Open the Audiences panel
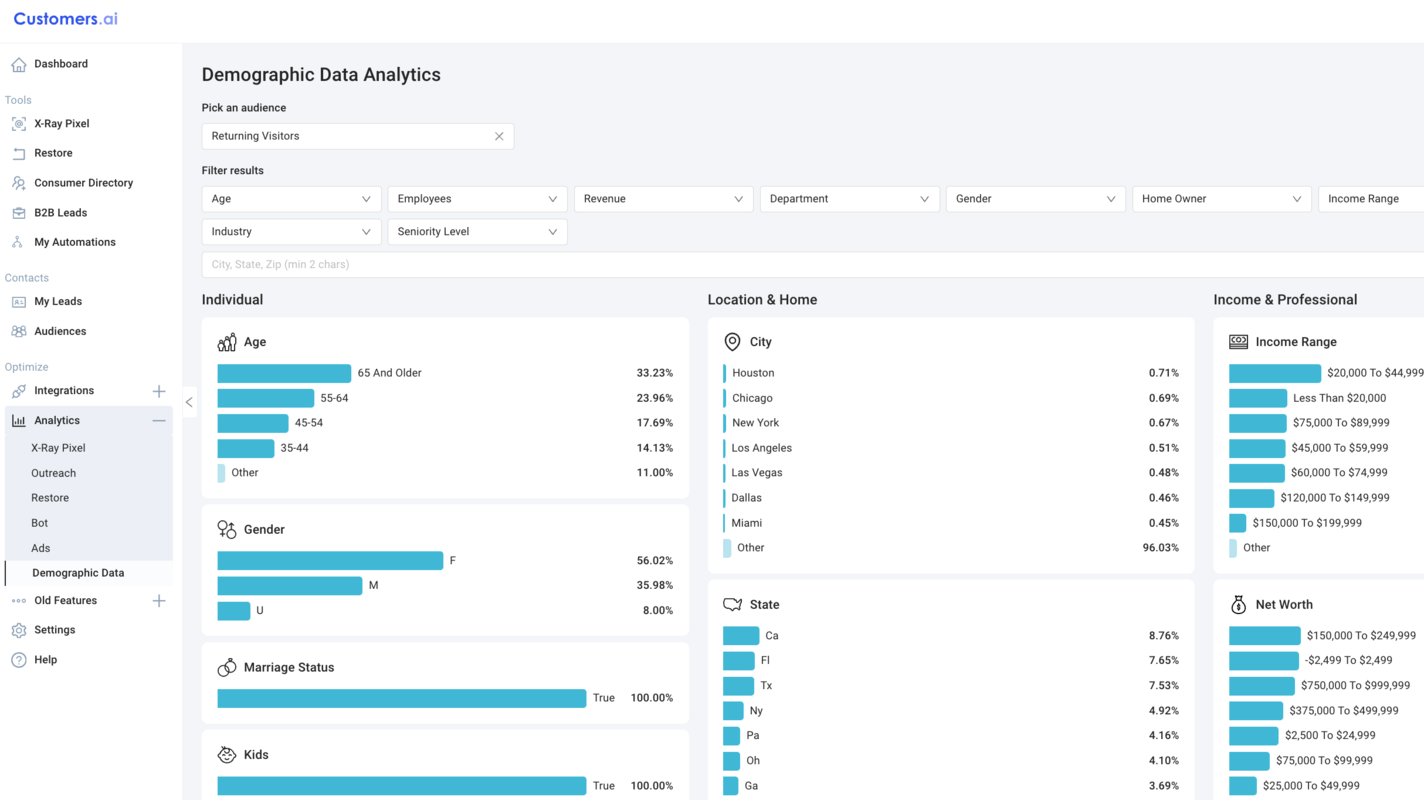The width and height of the screenshot is (1424, 800). point(62,330)
